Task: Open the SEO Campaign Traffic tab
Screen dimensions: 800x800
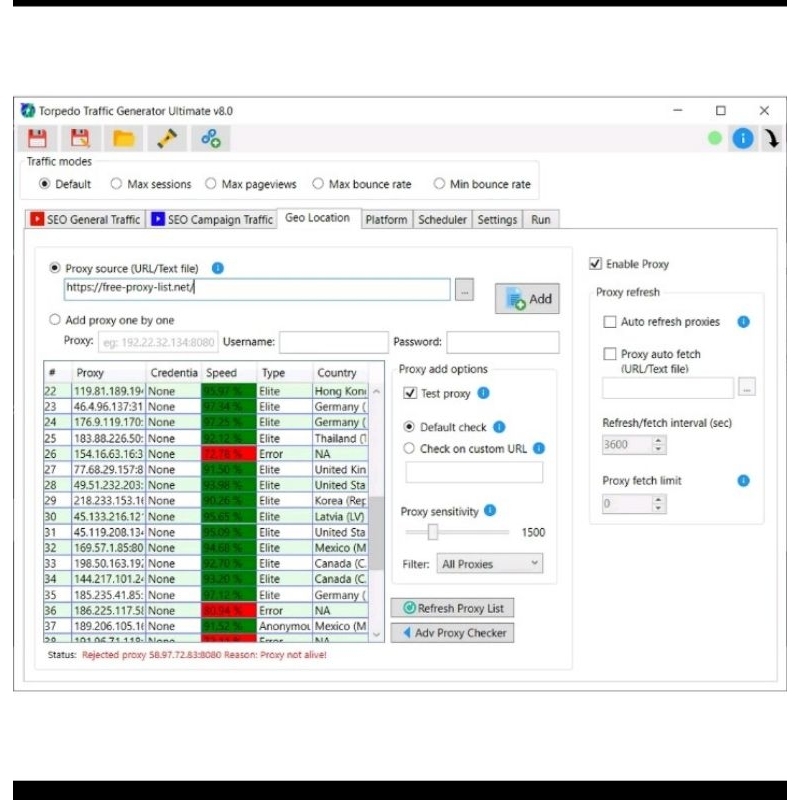Action: [212, 220]
